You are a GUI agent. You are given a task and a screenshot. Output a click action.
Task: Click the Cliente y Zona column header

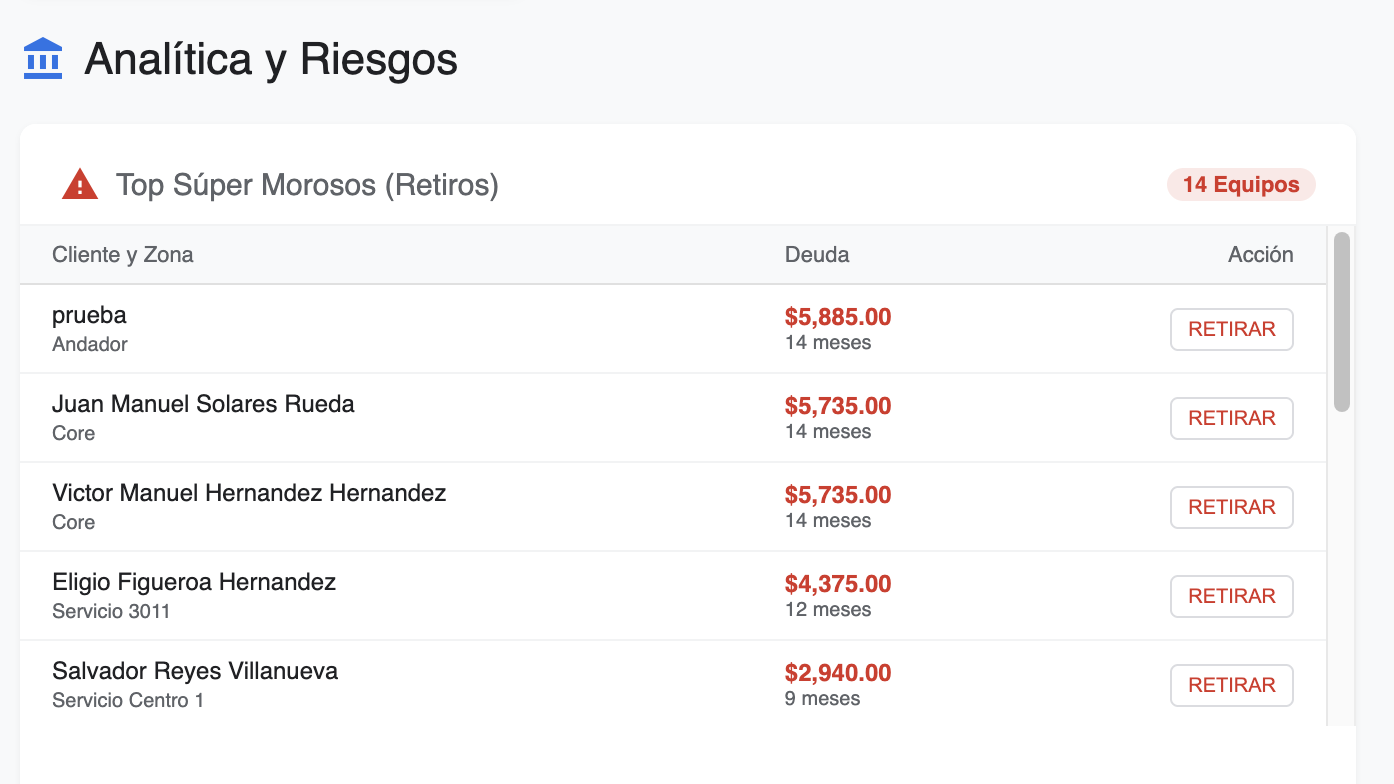(123, 255)
